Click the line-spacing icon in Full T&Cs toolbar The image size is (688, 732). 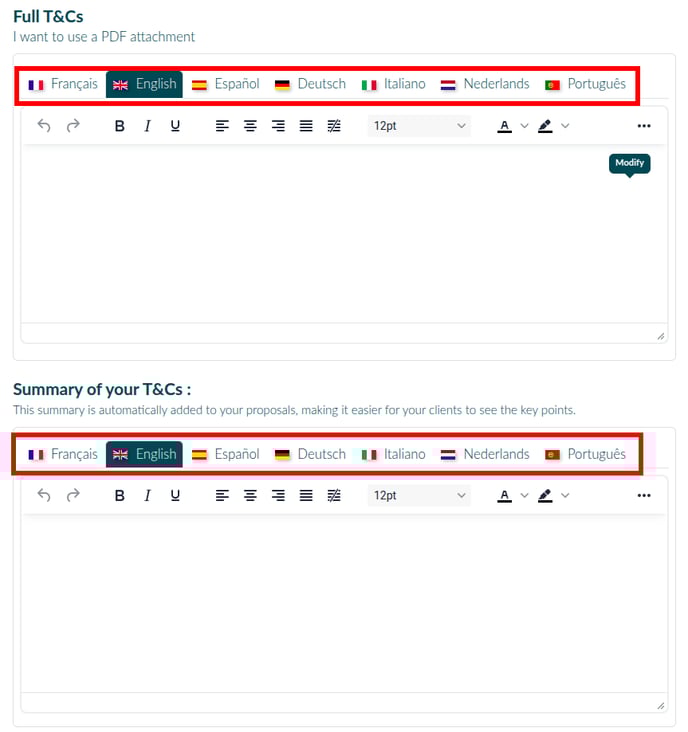[x=334, y=126]
